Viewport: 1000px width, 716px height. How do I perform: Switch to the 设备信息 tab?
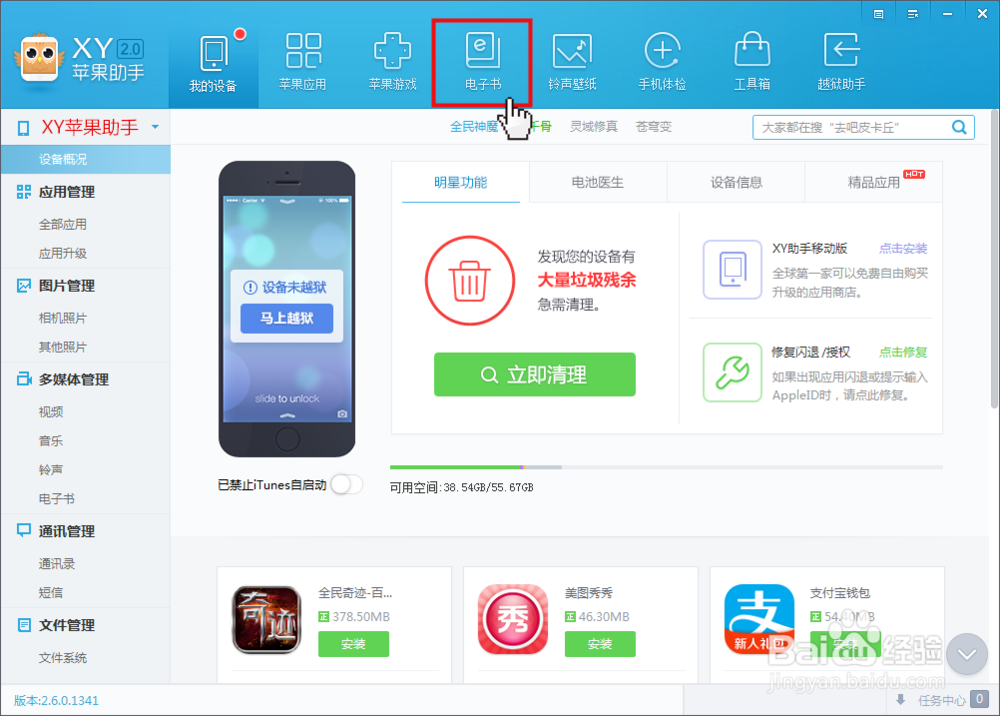(737, 182)
